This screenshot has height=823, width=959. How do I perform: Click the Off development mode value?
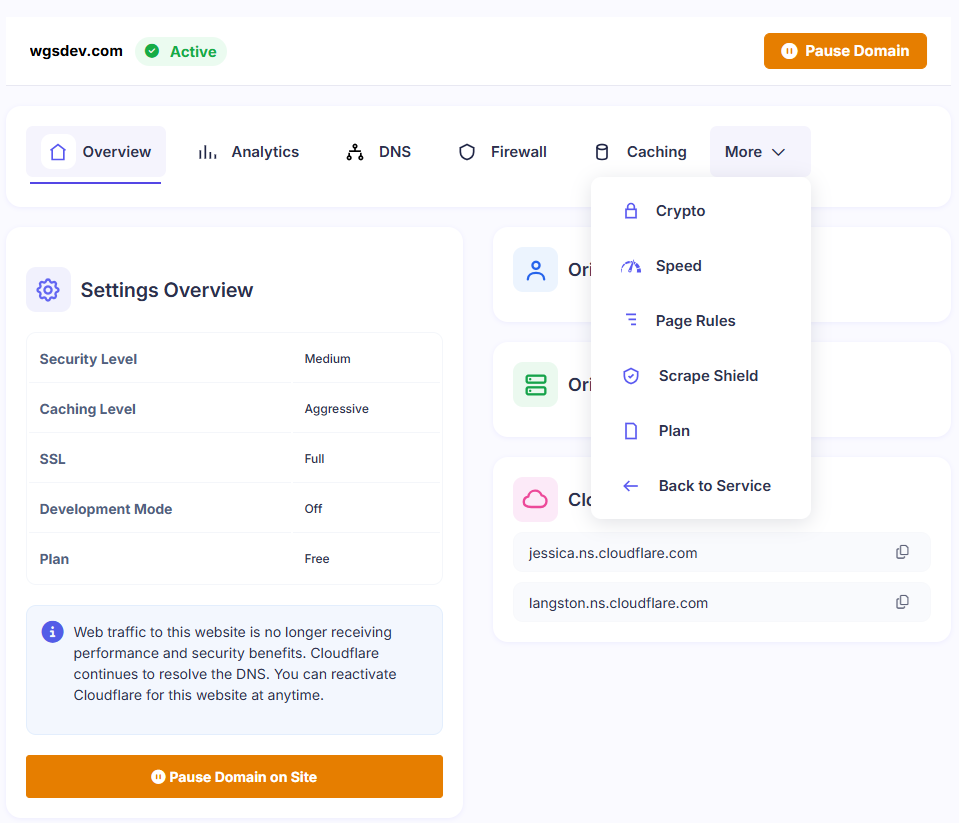313,509
